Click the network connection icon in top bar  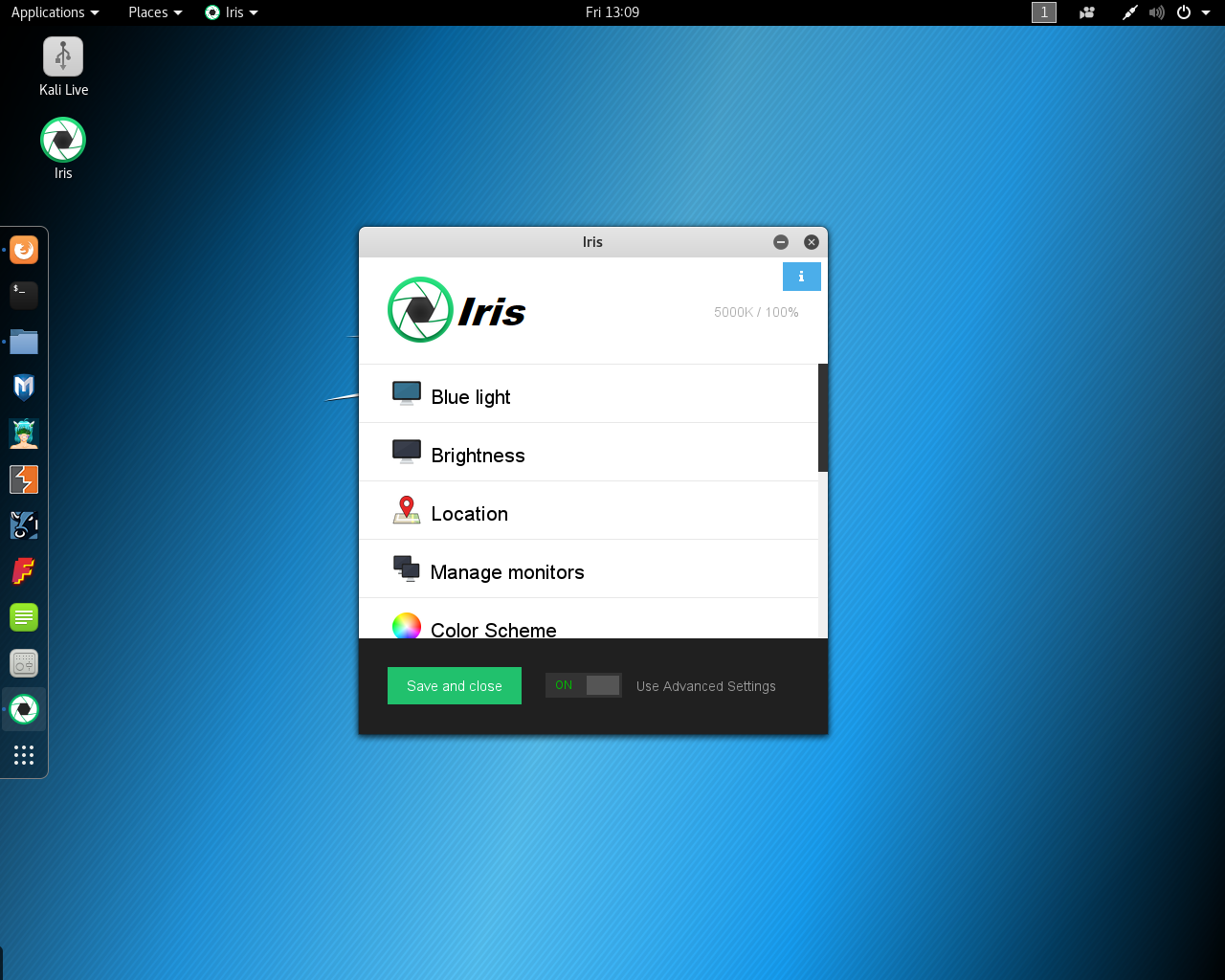1130,12
